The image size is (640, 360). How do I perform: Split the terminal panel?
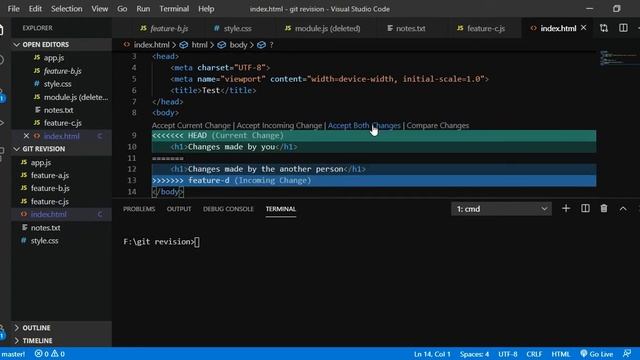click(585, 209)
